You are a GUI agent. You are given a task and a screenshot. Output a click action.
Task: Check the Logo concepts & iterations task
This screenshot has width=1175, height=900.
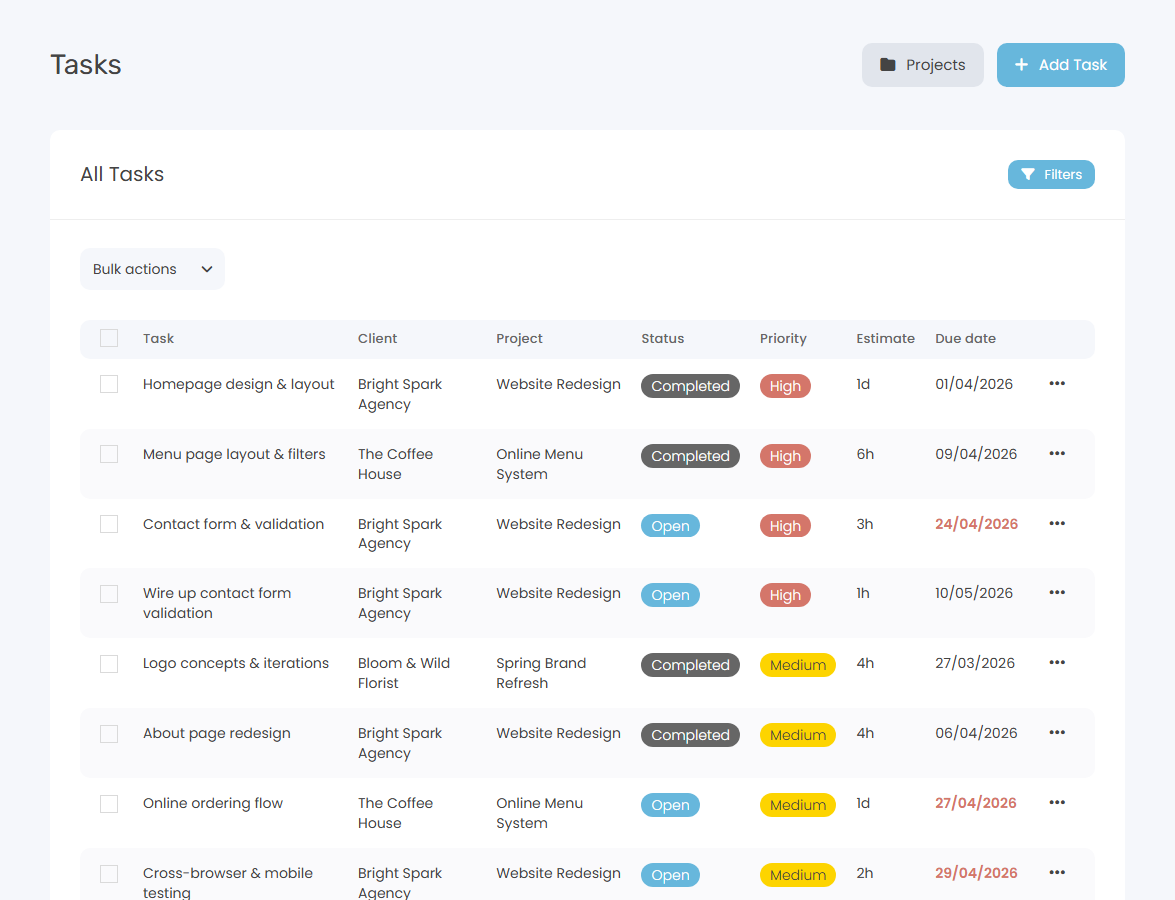point(109,664)
